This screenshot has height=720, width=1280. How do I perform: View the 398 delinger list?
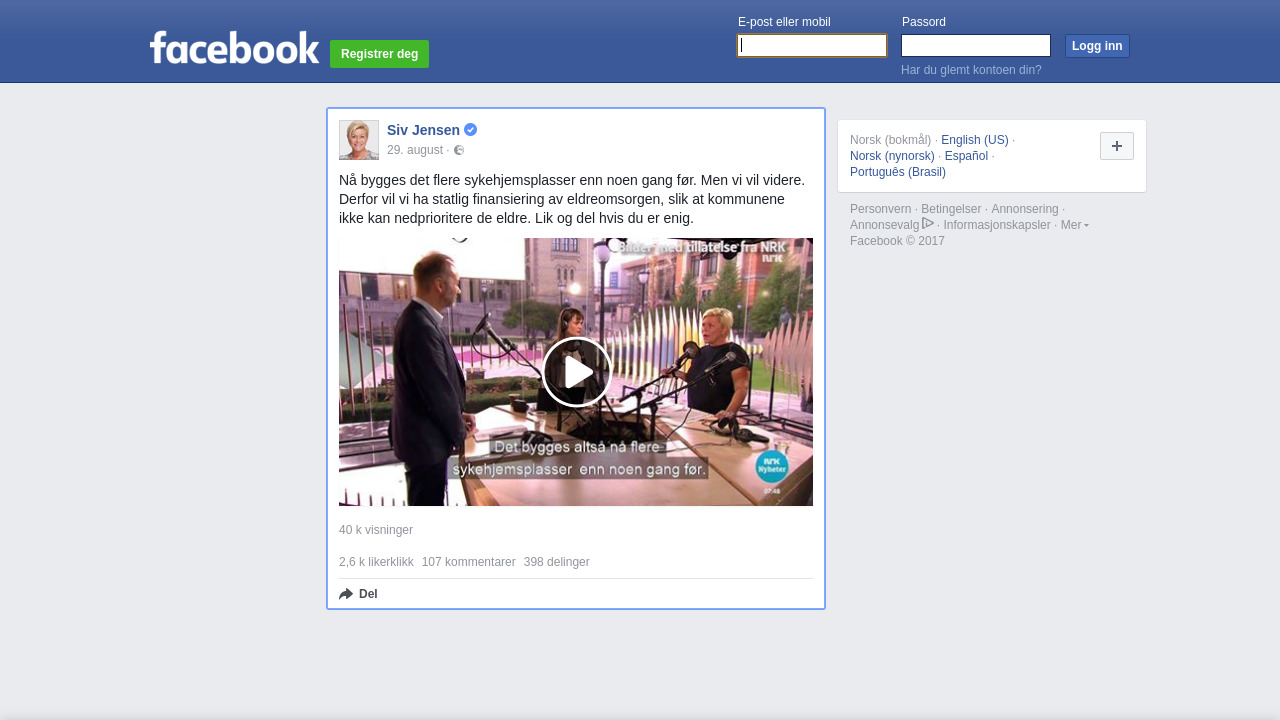tap(557, 562)
